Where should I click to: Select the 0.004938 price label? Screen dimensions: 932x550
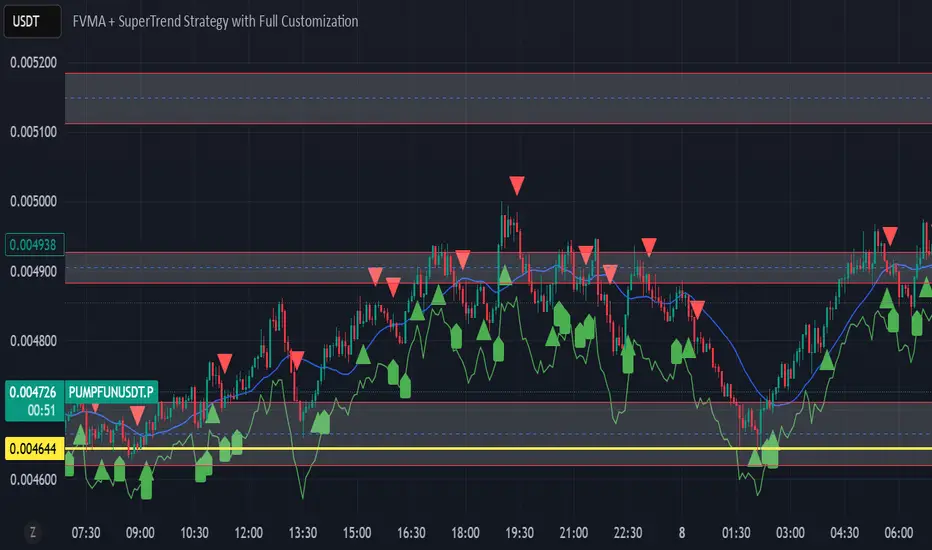34,245
